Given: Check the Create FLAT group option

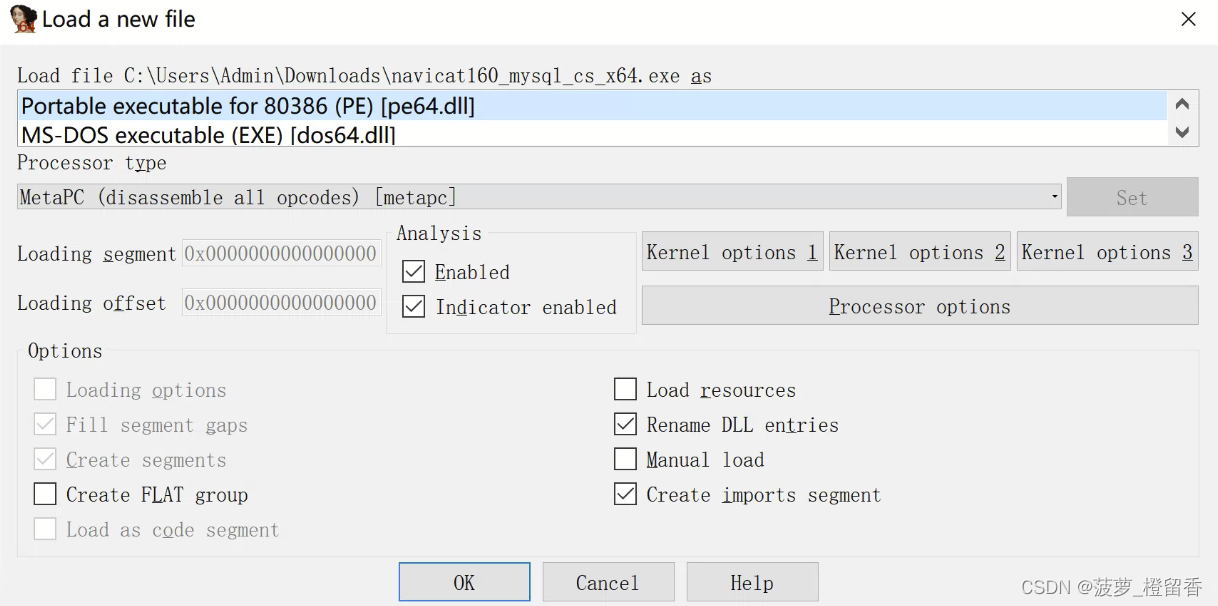Looking at the screenshot, I should click(45, 495).
